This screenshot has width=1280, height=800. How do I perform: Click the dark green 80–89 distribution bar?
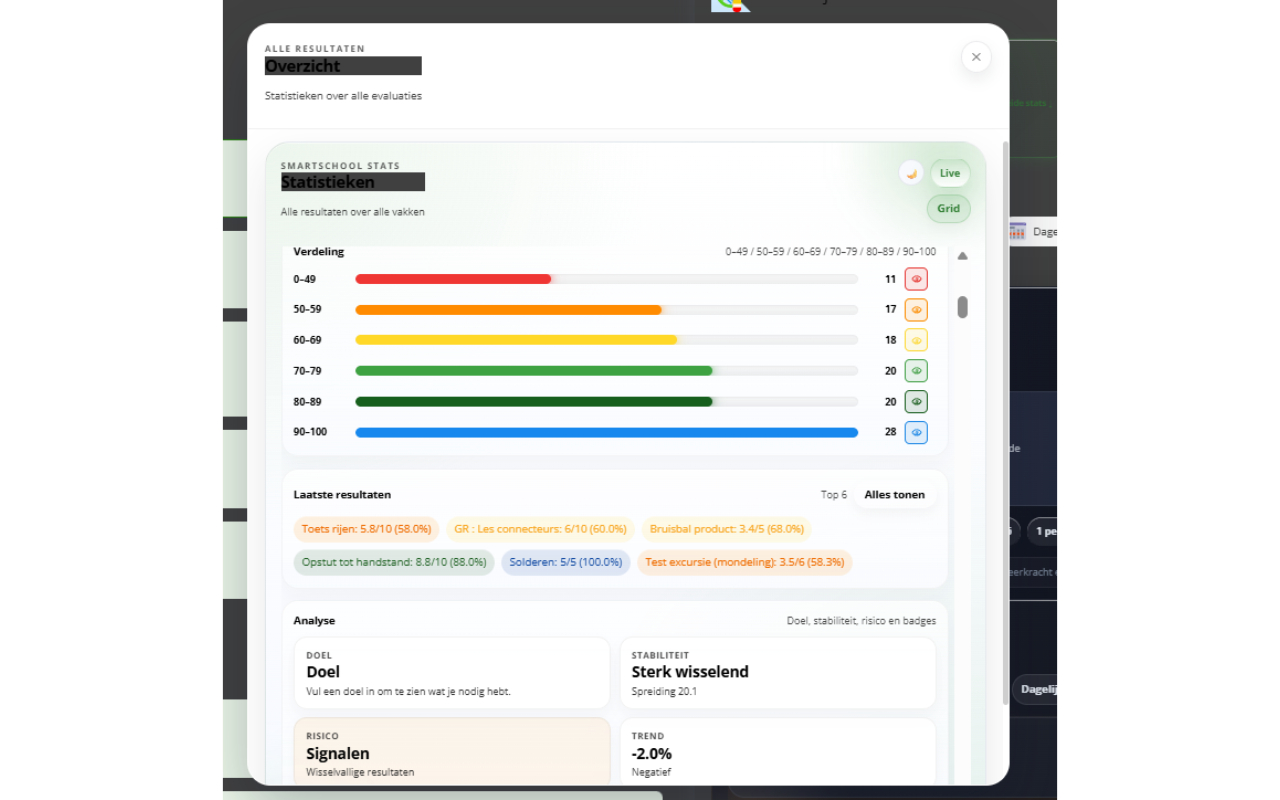pyautogui.click(x=534, y=402)
